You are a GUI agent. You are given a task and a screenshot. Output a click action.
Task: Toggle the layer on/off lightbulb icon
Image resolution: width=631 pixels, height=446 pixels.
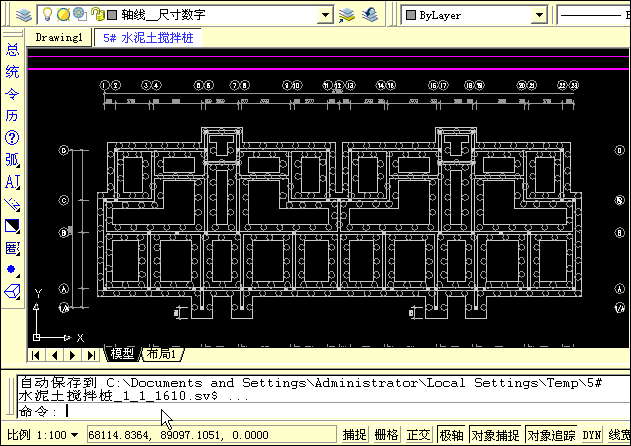(x=47, y=14)
